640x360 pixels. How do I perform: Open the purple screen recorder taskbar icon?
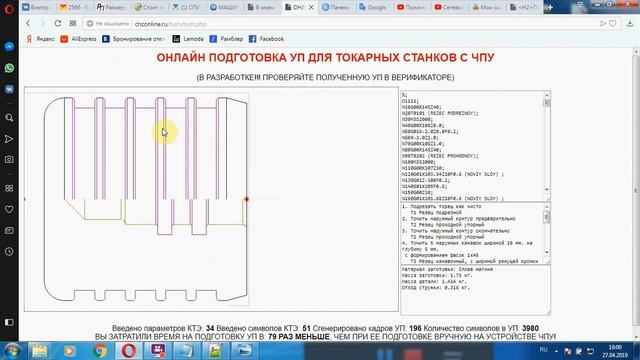(158, 351)
